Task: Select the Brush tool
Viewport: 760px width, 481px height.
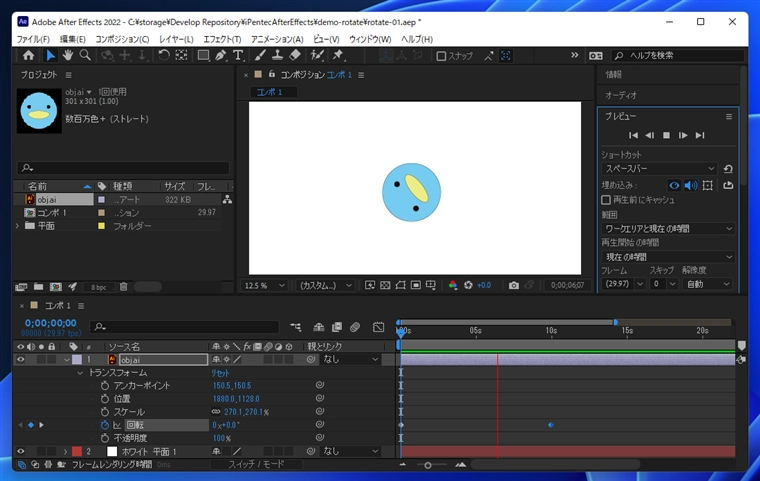Action: (x=260, y=55)
